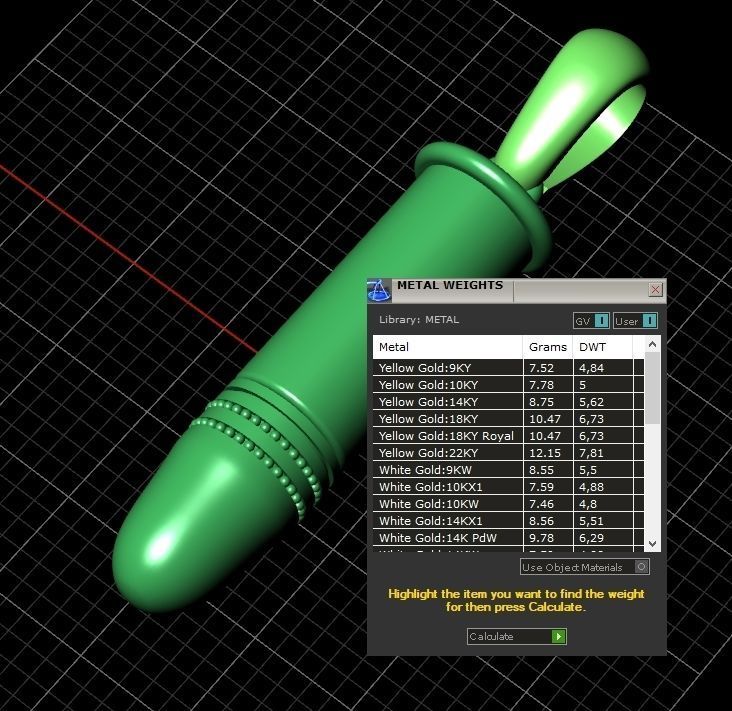
Task: Click the green arrow on Calculate
Action: tap(558, 636)
